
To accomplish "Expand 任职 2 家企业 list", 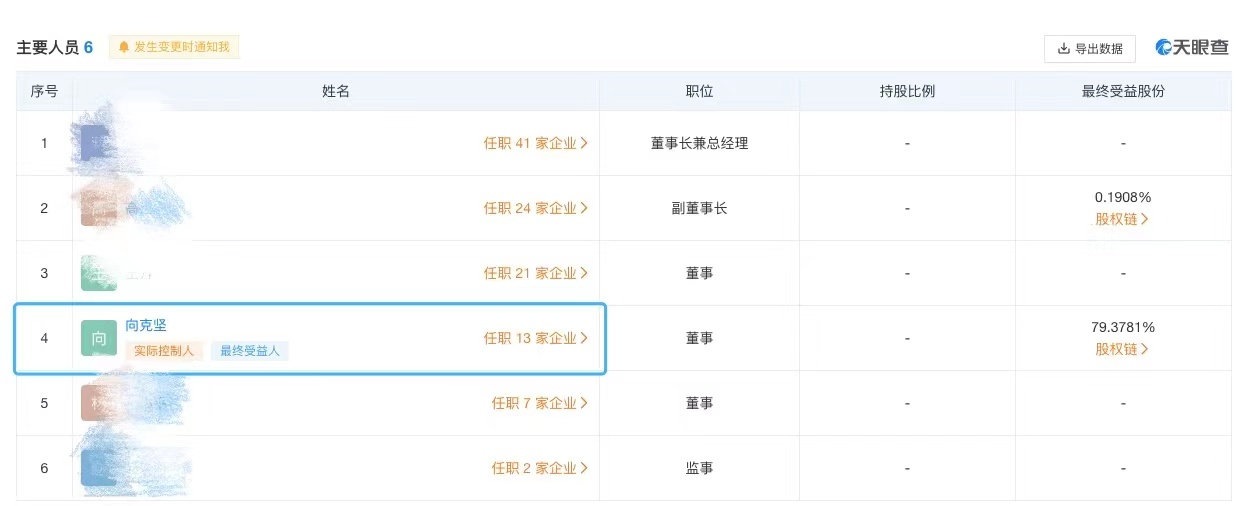I will 540,468.
